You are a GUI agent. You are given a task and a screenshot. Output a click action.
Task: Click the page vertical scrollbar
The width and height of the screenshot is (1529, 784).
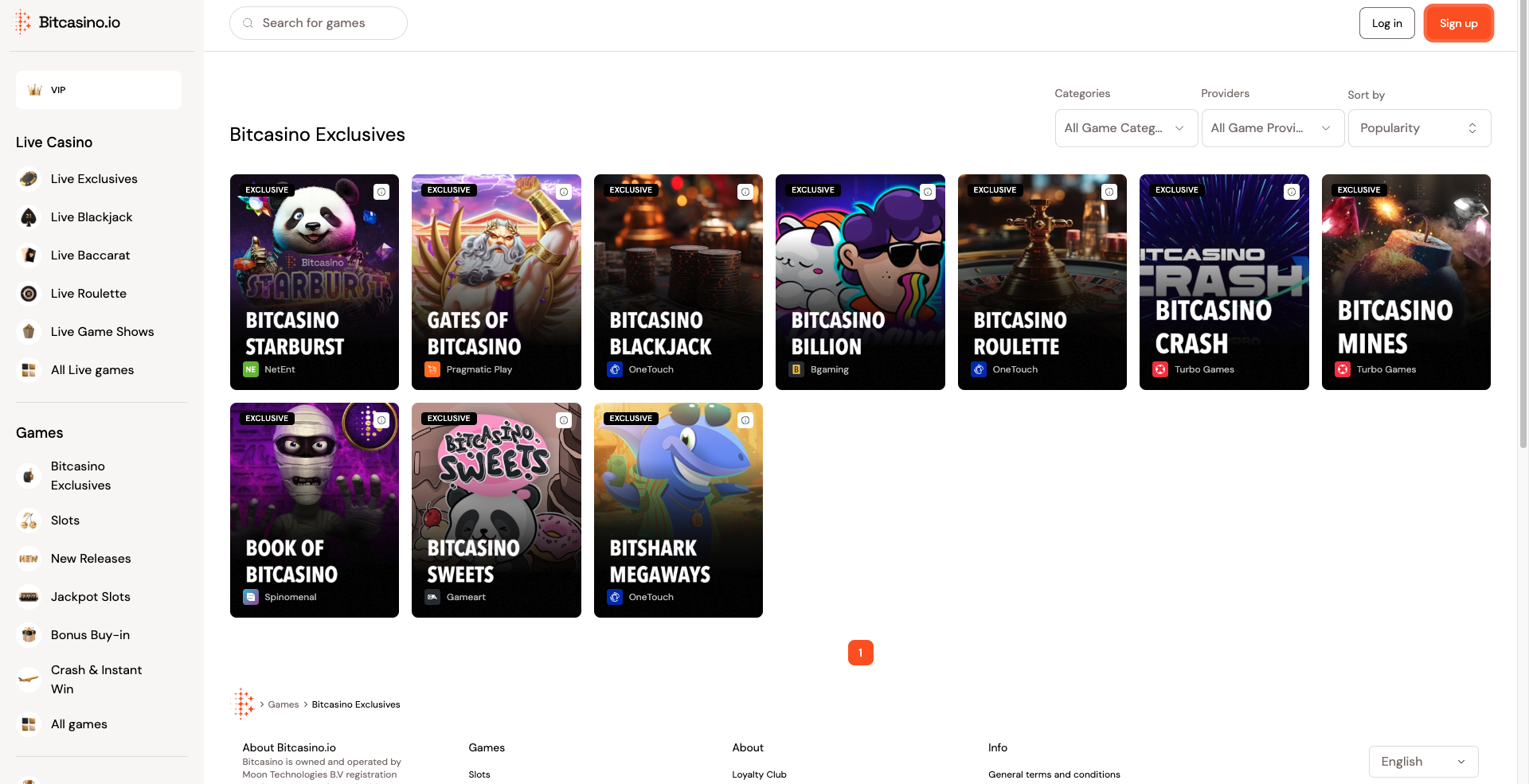pyautogui.click(x=1523, y=223)
